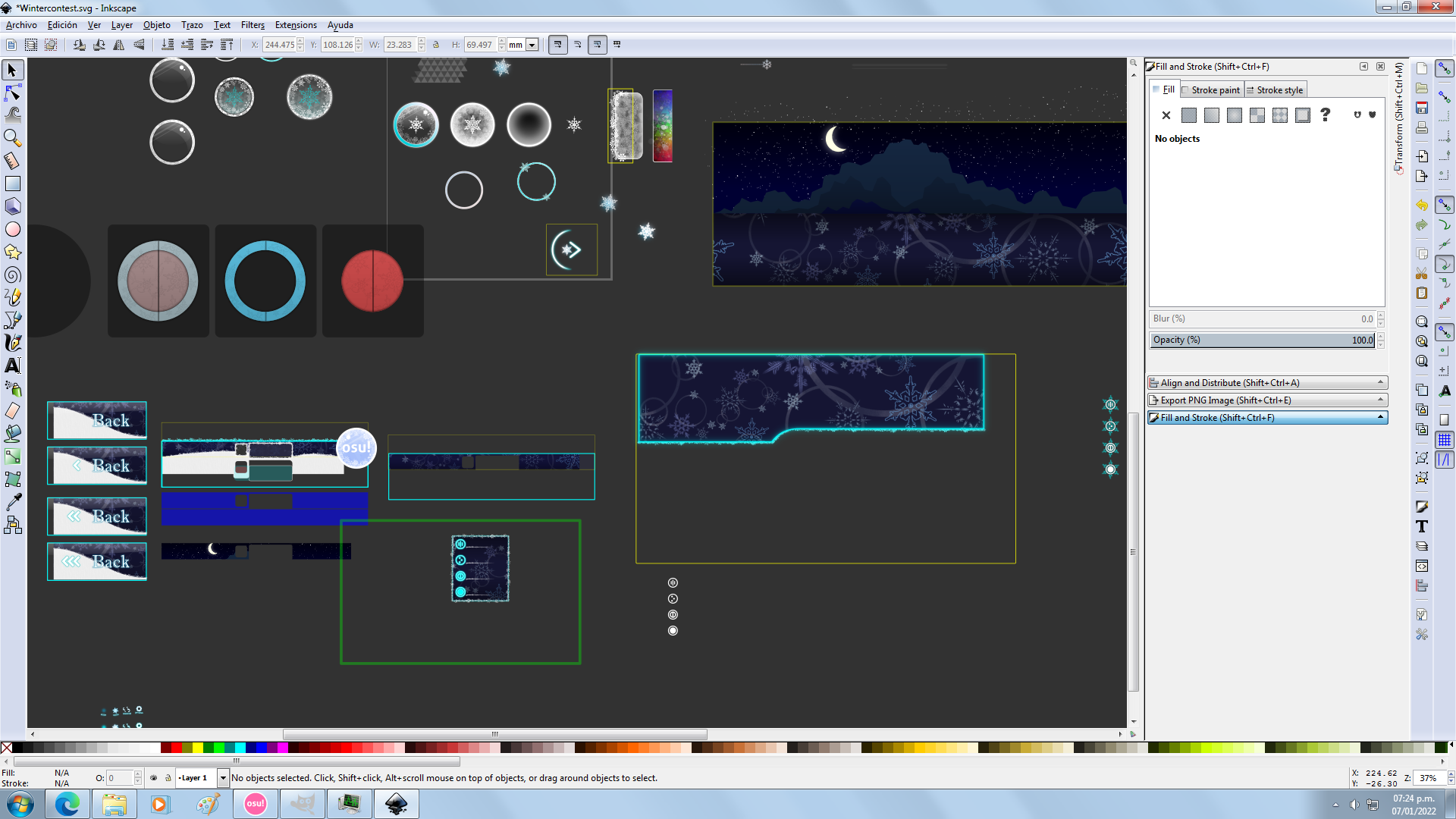This screenshot has height=819, width=1456.
Task: Iconify the Fill and Stroke dialog
Action: click(1363, 67)
